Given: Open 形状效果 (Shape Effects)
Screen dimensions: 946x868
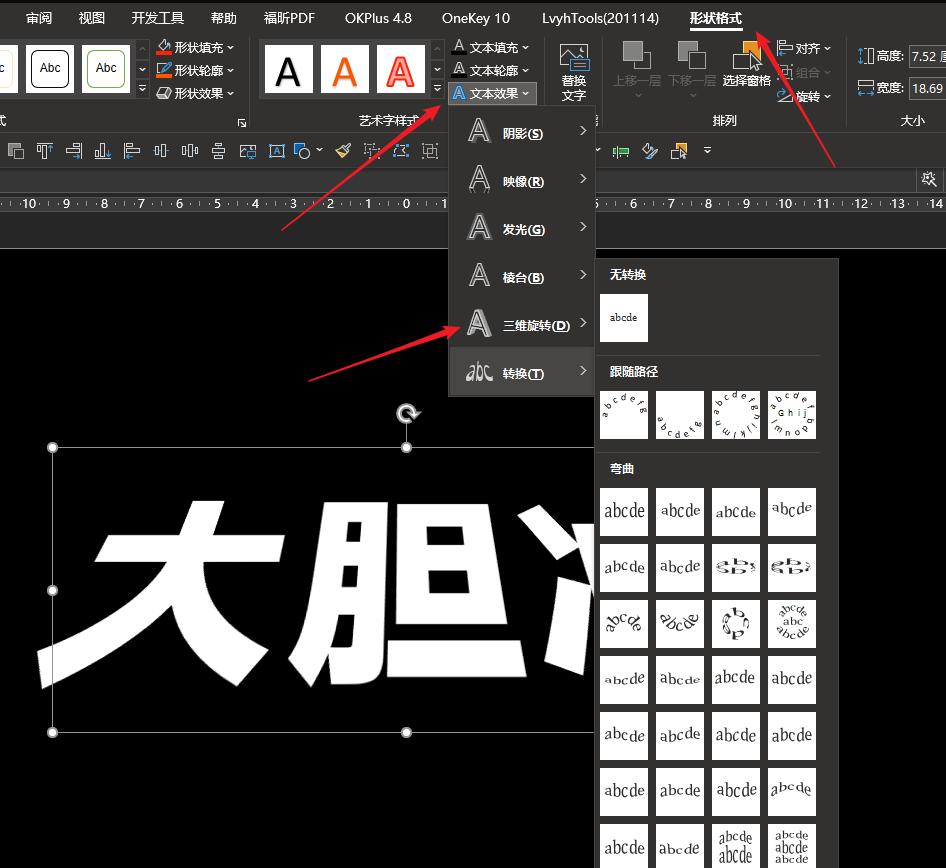Looking at the screenshot, I should [x=196, y=92].
